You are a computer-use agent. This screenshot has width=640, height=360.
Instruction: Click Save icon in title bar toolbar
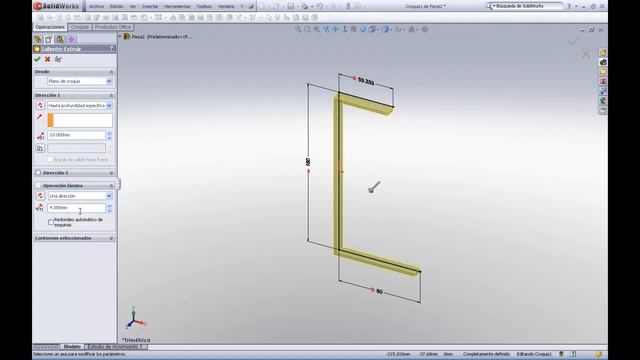tap(291, 6)
